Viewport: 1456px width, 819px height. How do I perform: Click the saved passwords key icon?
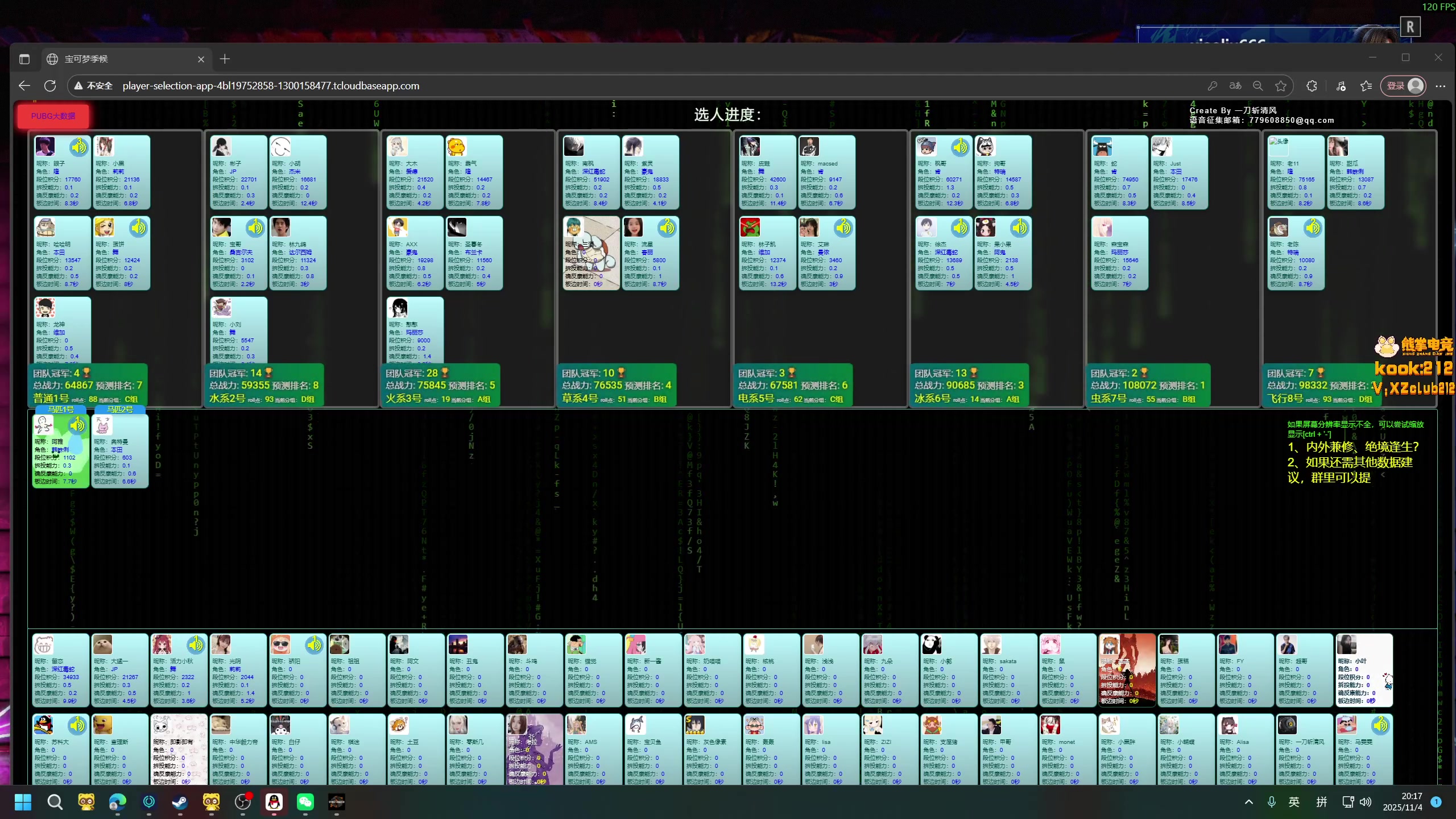[1212, 86]
